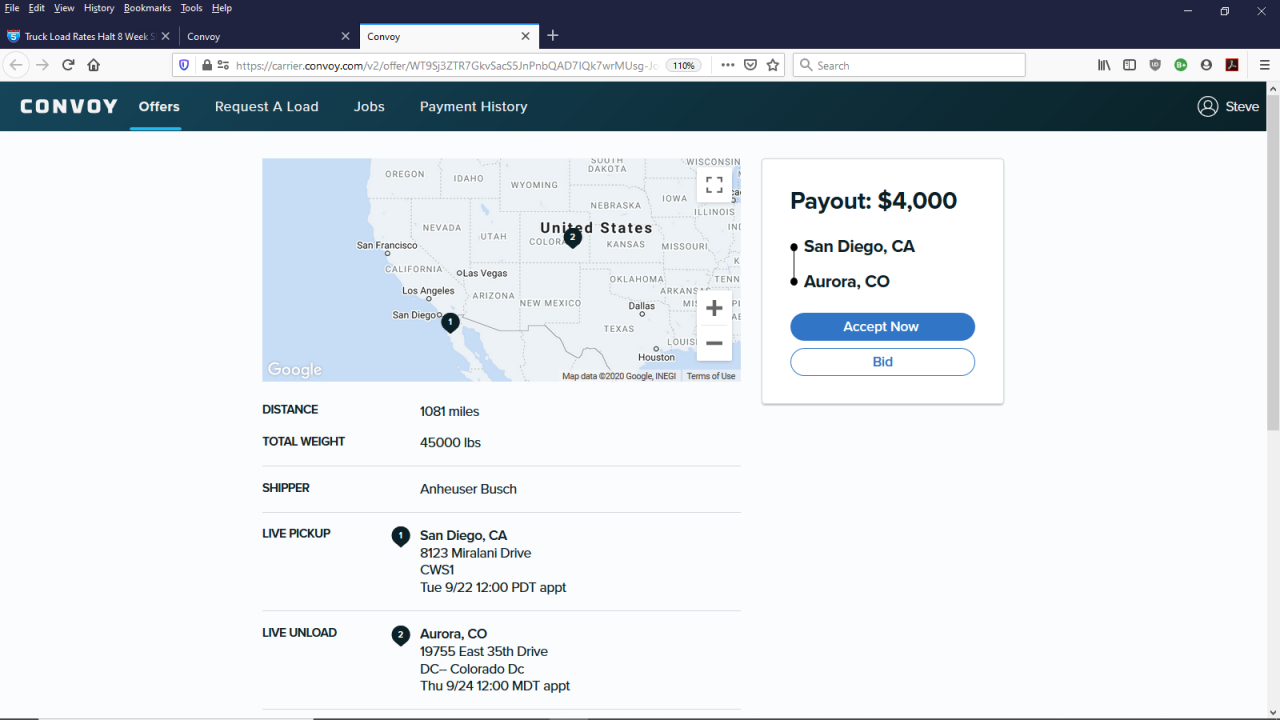The width and height of the screenshot is (1280, 720).
Task: Open page actions three-dot menu
Action: [x=728, y=65]
